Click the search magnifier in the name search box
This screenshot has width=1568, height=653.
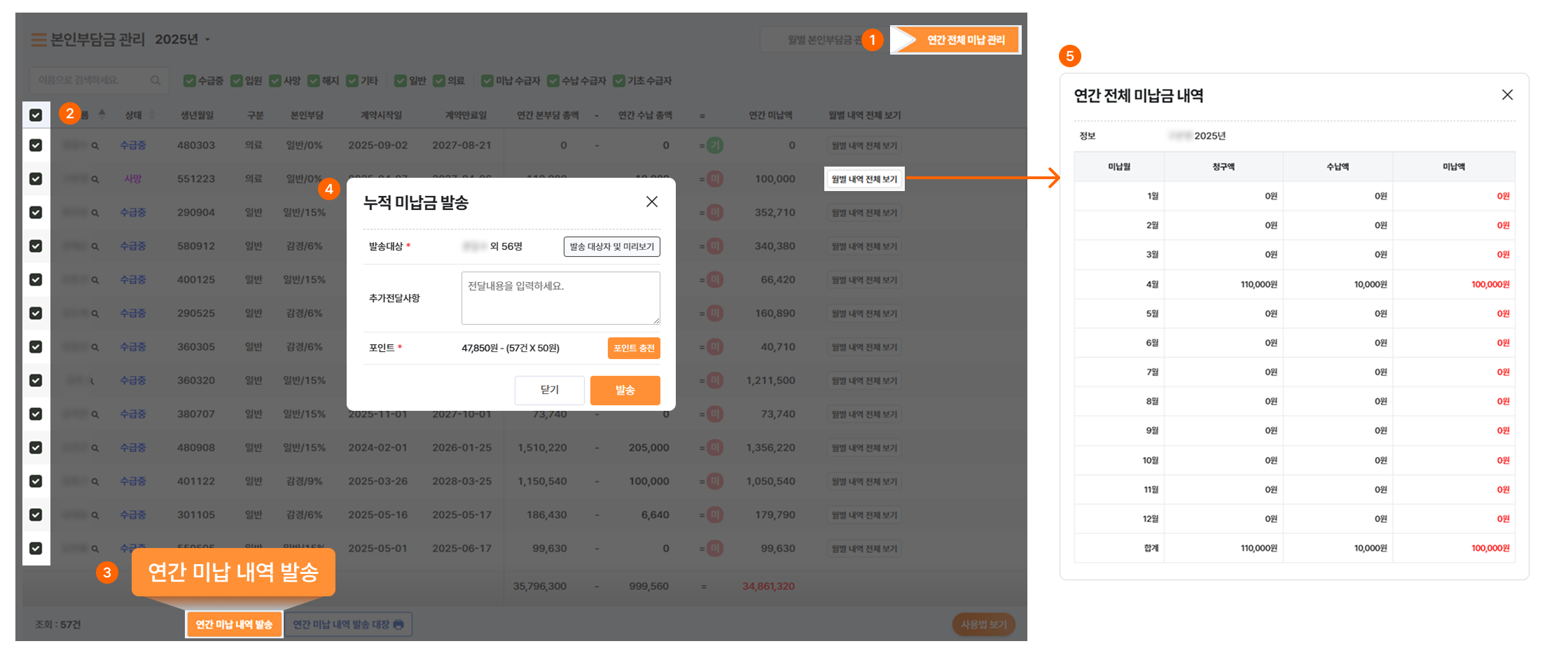pos(155,80)
